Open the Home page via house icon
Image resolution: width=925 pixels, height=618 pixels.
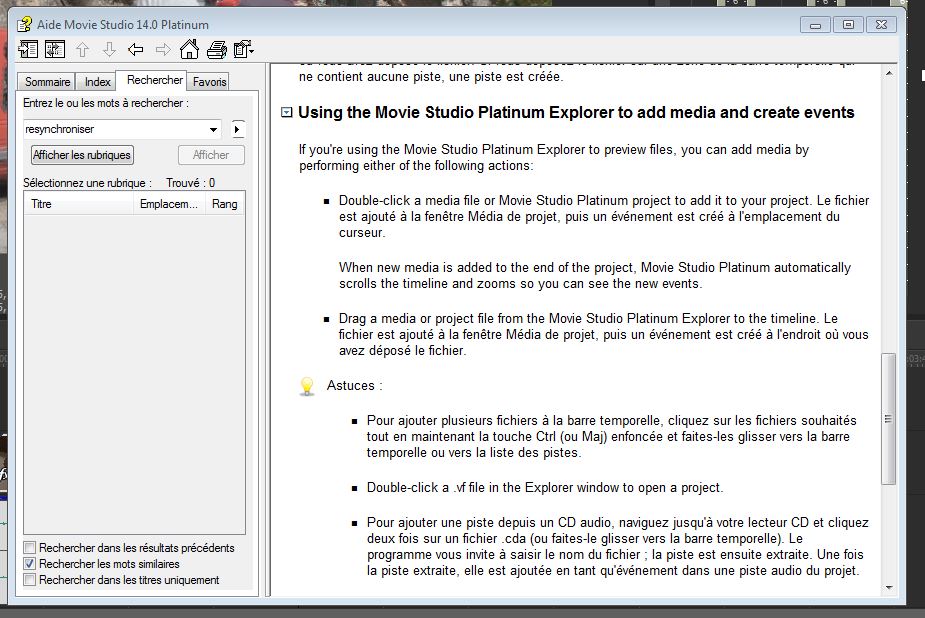189,49
